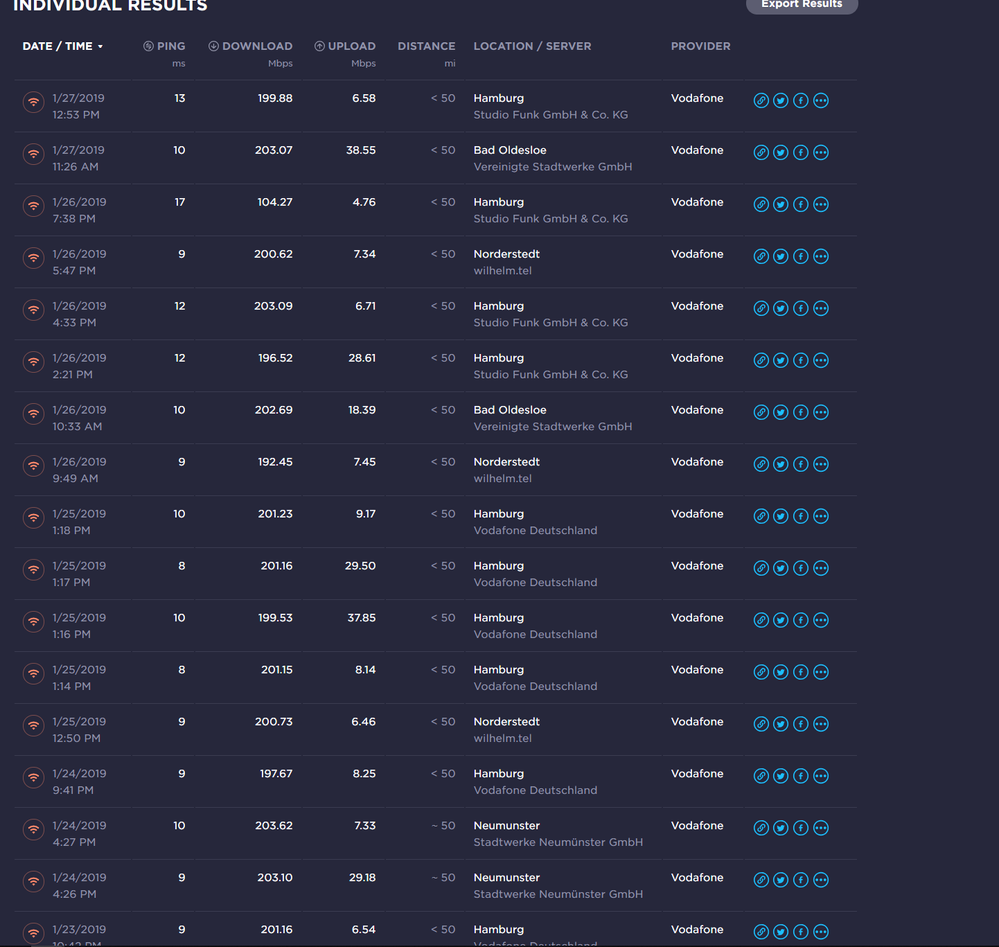This screenshot has height=947, width=999.
Task: Select download value 192.45
Action: (275, 462)
